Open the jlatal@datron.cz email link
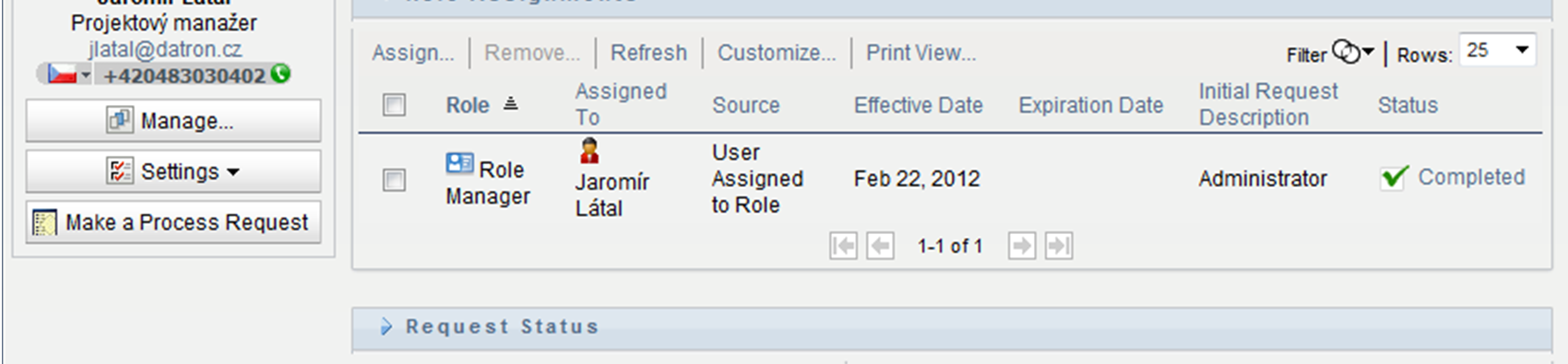 tap(165, 49)
